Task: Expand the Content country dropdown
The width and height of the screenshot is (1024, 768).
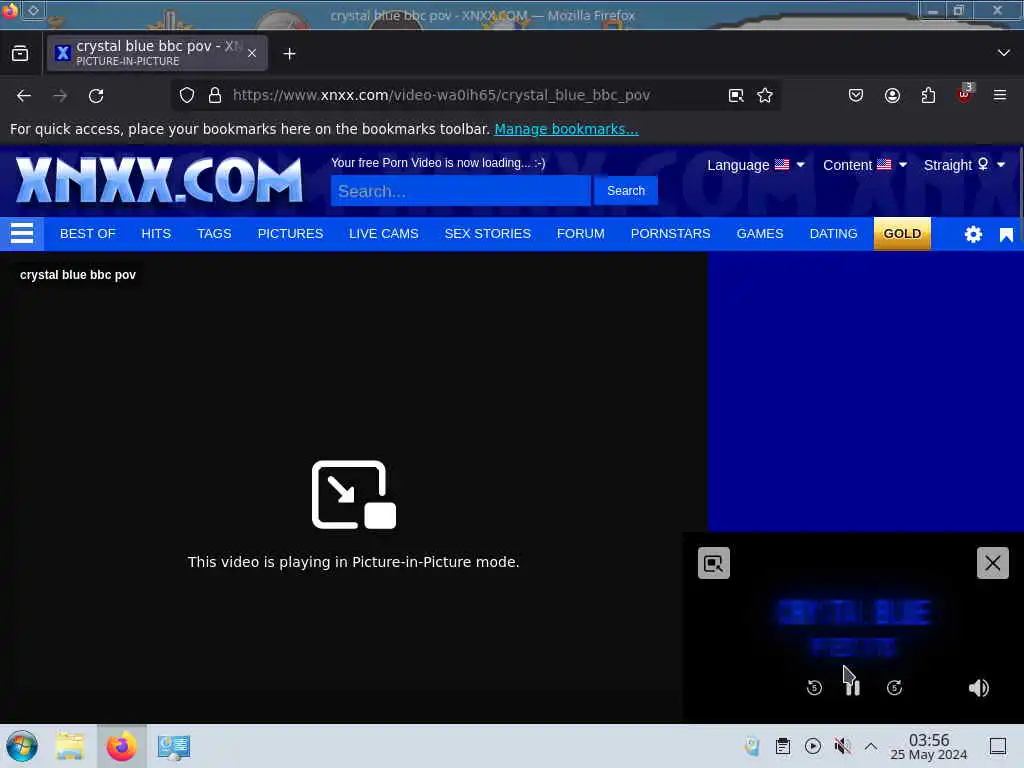Action: click(x=865, y=165)
